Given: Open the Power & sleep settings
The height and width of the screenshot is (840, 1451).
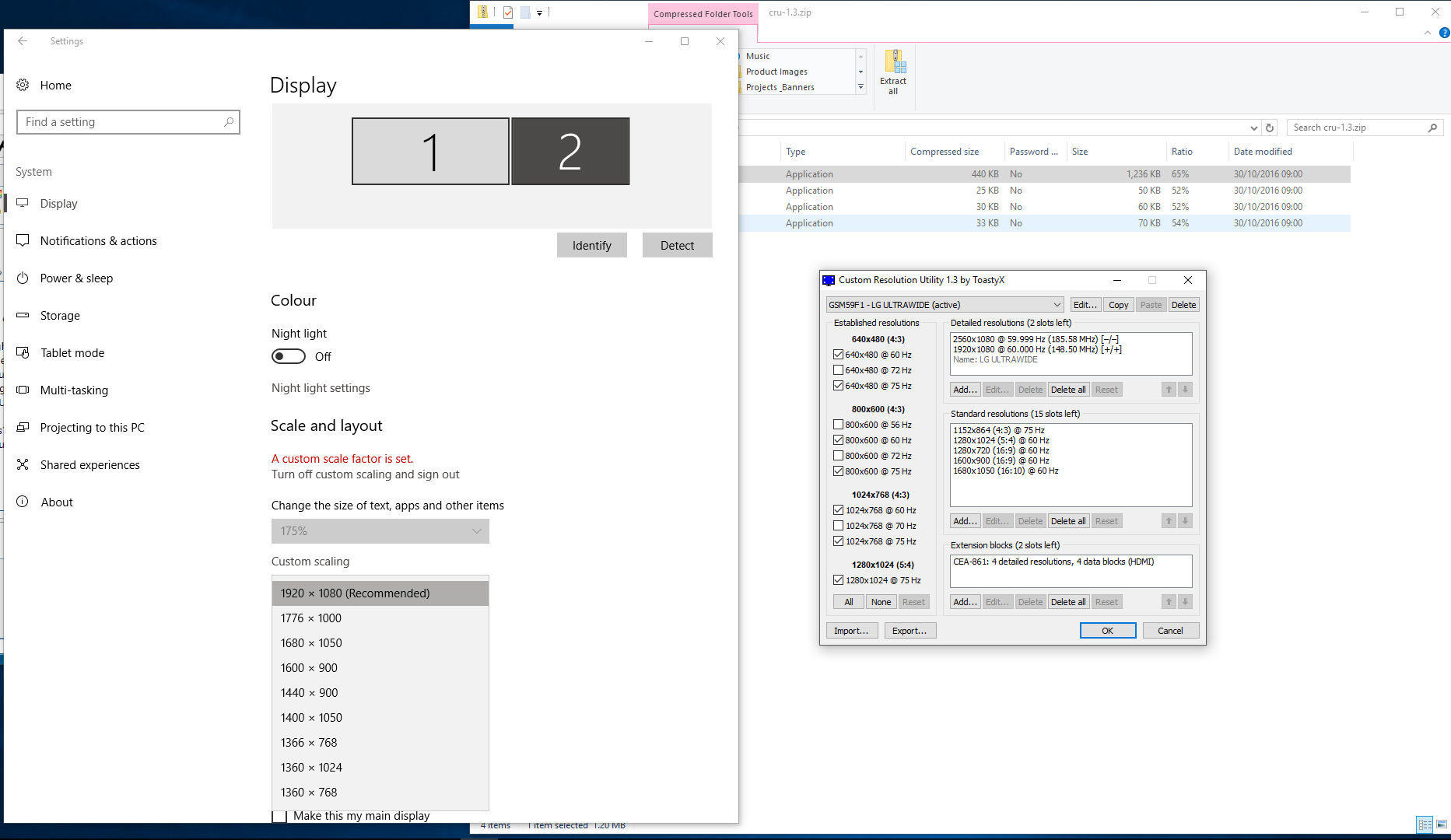Looking at the screenshot, I should (76, 278).
